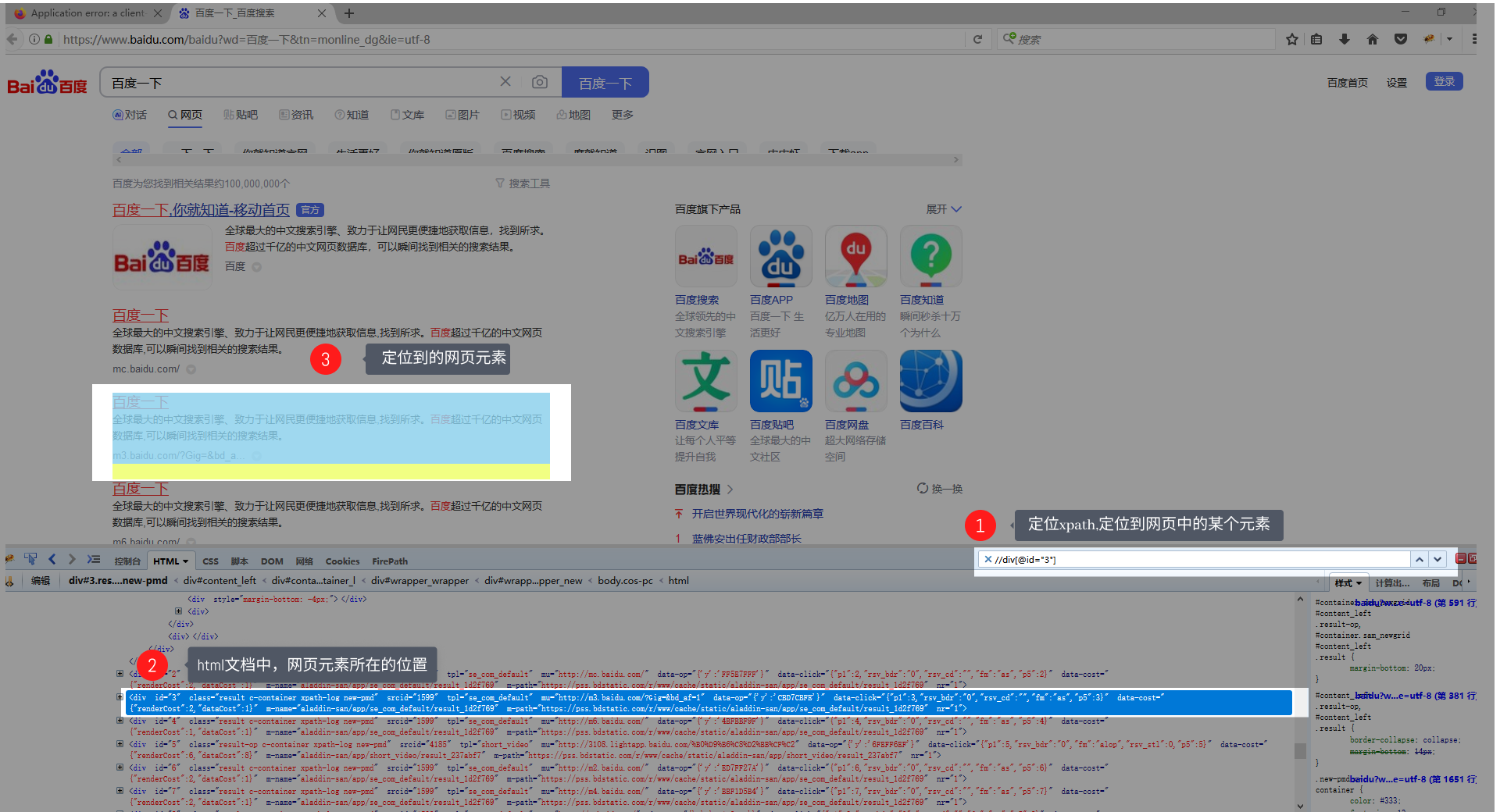Switch to the 控制台 tab

point(127,561)
